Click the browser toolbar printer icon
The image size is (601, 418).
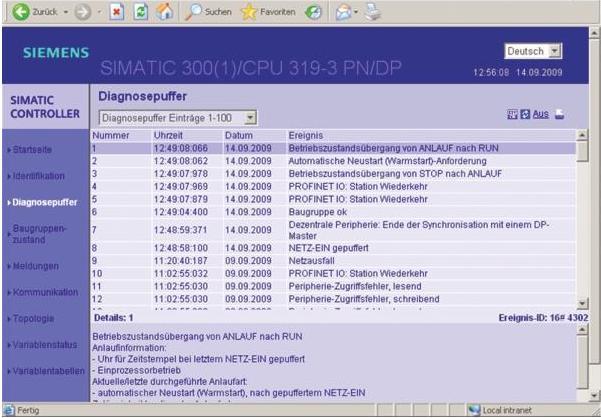pyautogui.click(x=373, y=12)
